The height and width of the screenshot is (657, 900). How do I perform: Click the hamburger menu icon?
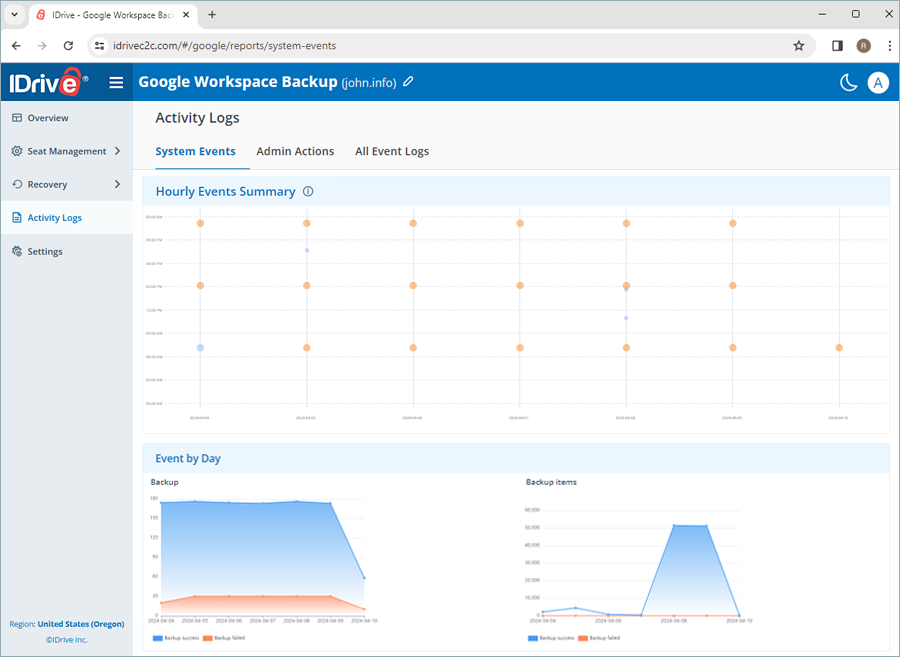pos(117,83)
